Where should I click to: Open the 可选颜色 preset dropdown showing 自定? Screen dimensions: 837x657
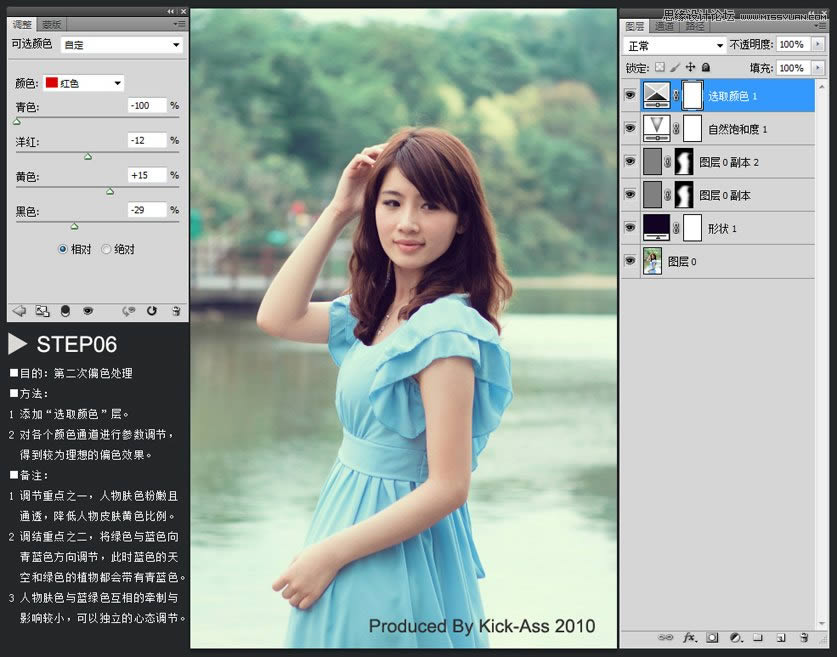(120, 44)
